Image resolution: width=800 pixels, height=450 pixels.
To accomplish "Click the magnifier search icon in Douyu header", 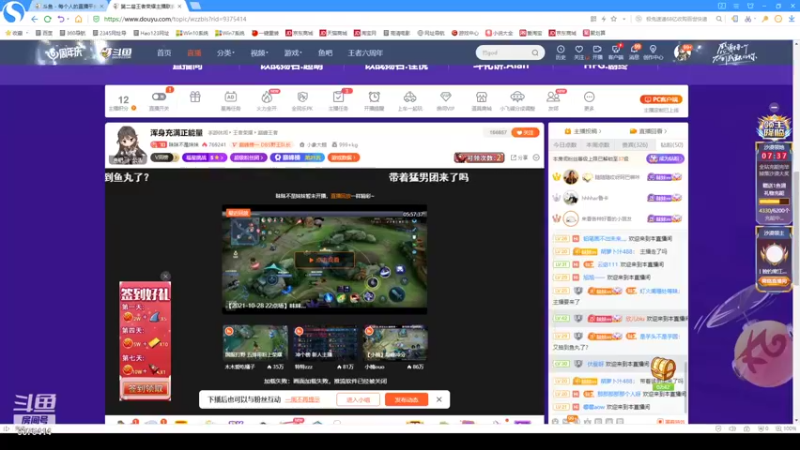I will point(535,53).
